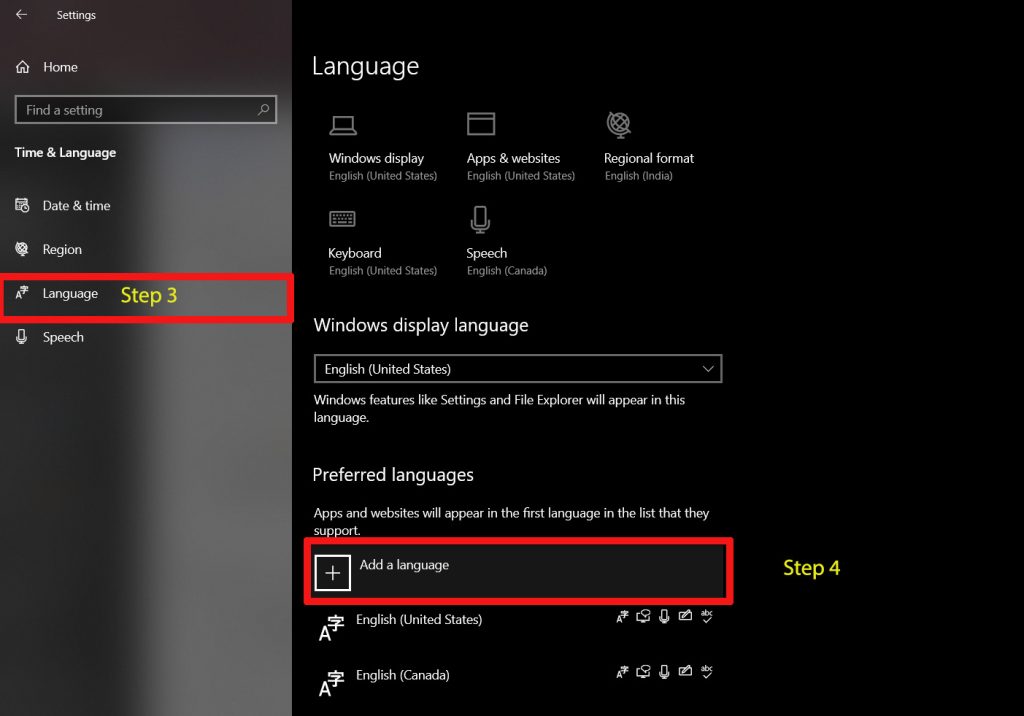Open Keyboard English (United States) tile
Image resolution: width=1024 pixels, height=716 pixels.
(383, 242)
